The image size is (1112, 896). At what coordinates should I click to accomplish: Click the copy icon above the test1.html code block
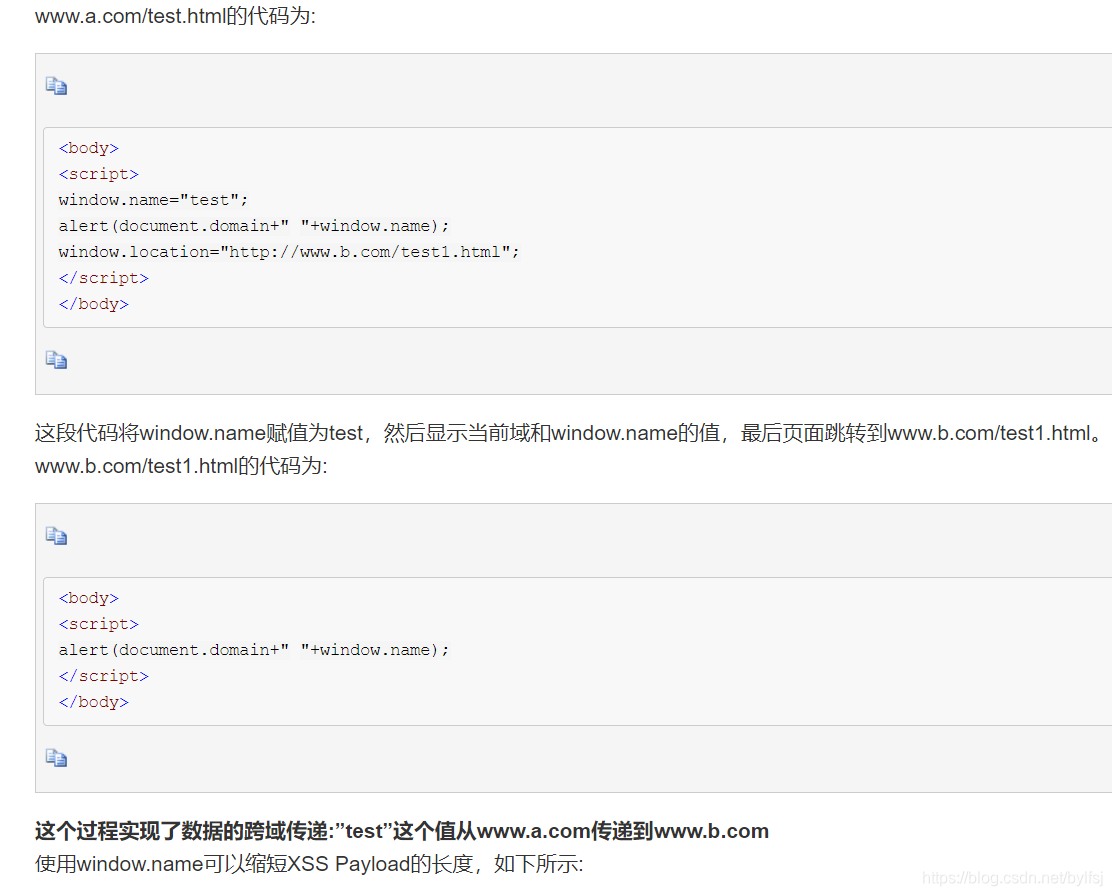(56, 536)
